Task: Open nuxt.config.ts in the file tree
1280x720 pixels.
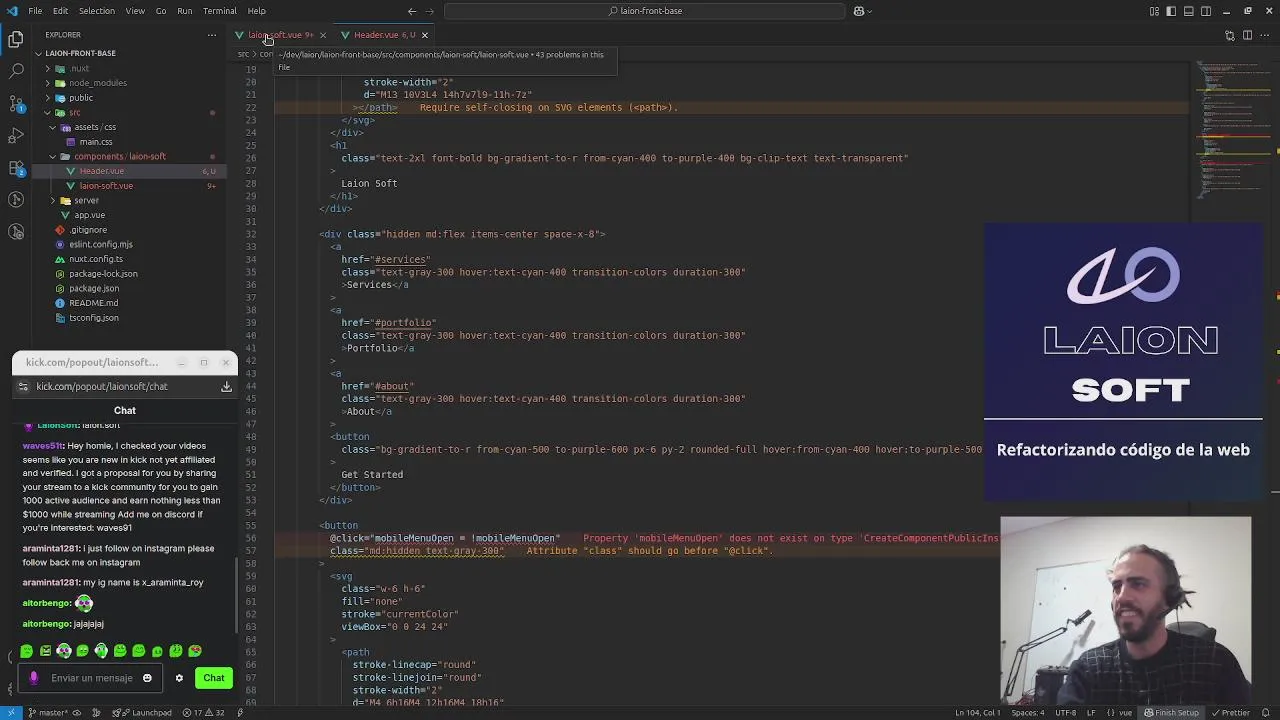Action: [x=96, y=259]
